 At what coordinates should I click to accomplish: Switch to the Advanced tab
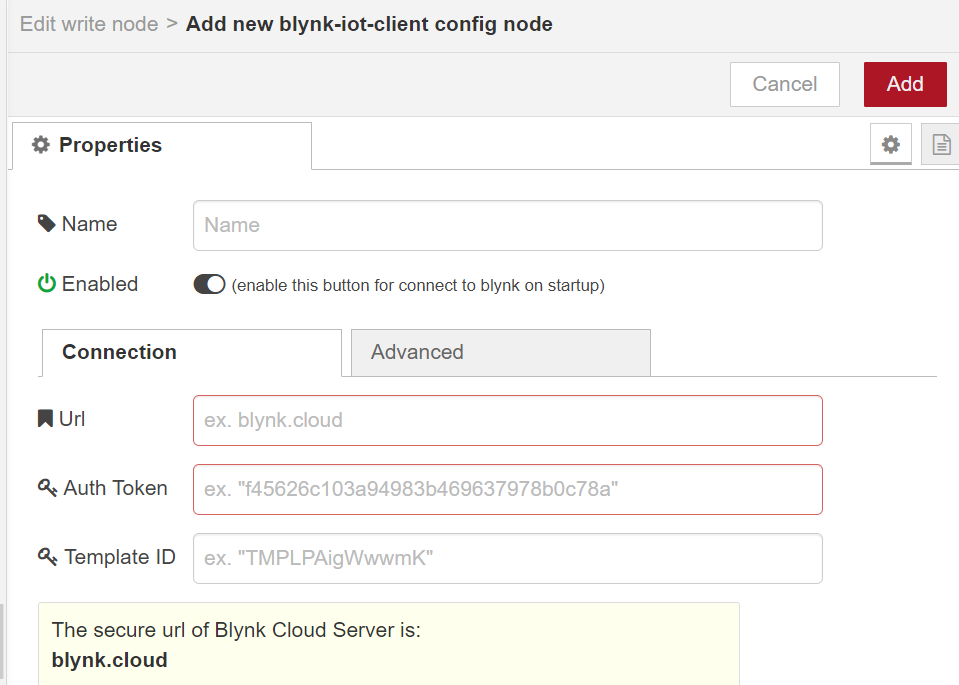(x=500, y=352)
